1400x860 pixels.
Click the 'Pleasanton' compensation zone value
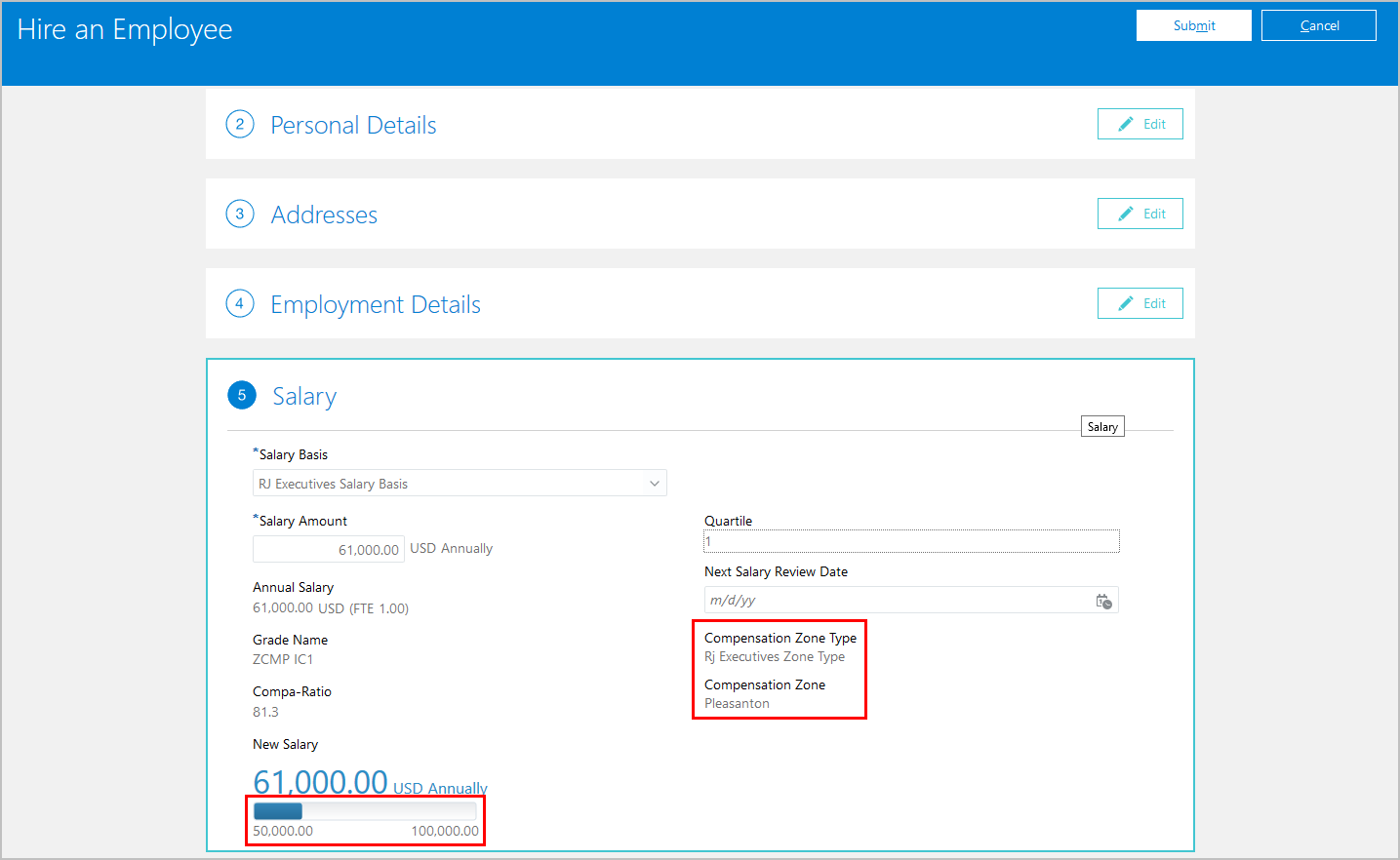coord(737,703)
